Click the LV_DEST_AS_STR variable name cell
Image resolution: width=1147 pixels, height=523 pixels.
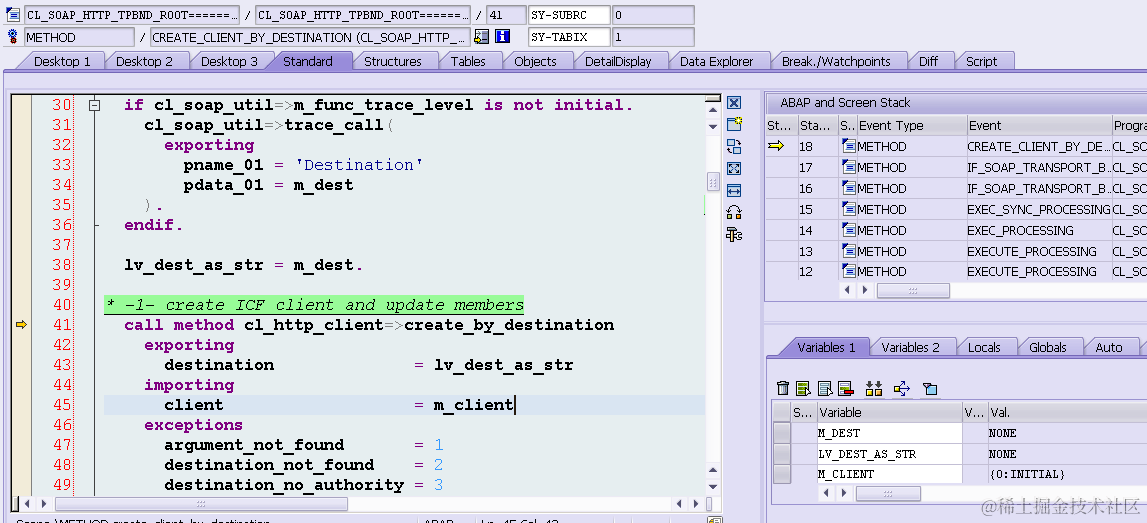click(x=890, y=454)
